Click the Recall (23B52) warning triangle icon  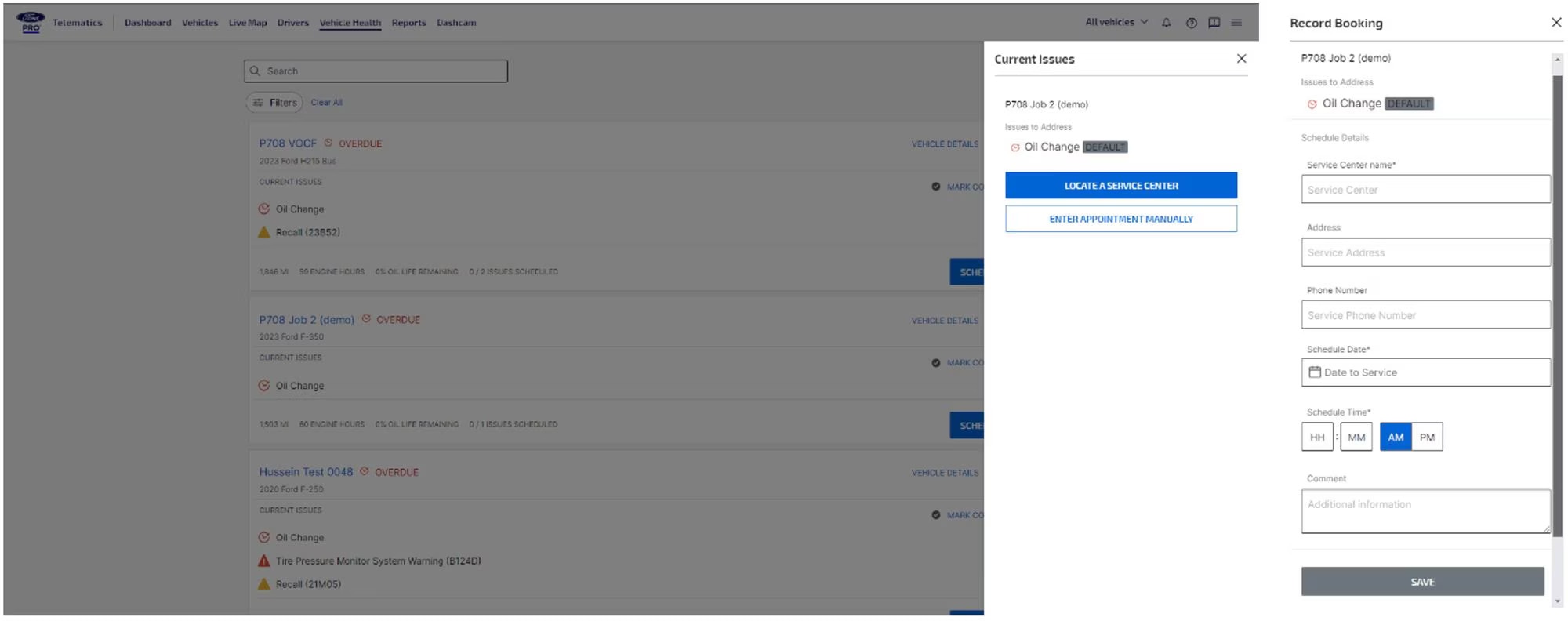point(264,232)
